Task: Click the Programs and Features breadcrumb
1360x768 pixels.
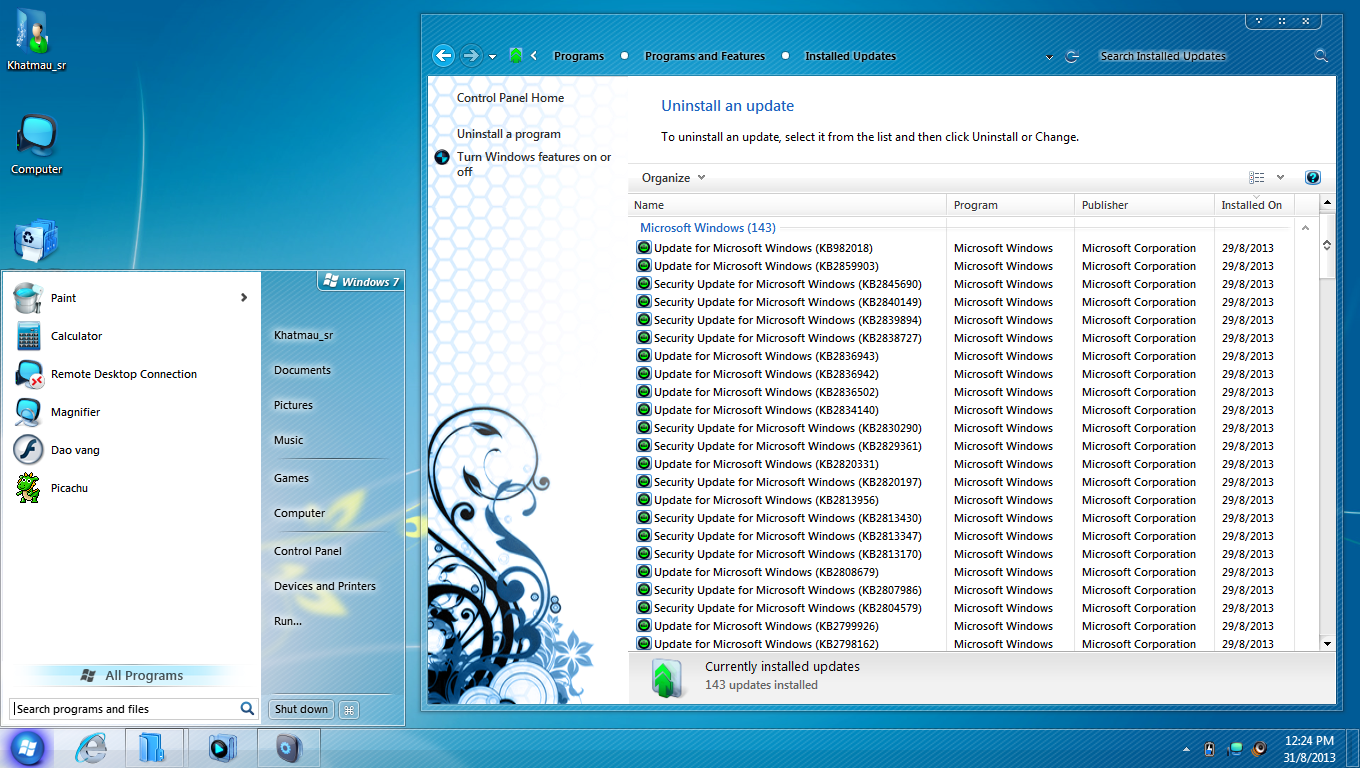Action: (x=705, y=56)
